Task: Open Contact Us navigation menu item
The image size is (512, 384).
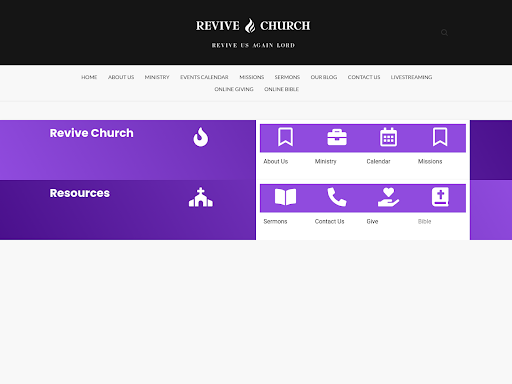Action: 364,77
